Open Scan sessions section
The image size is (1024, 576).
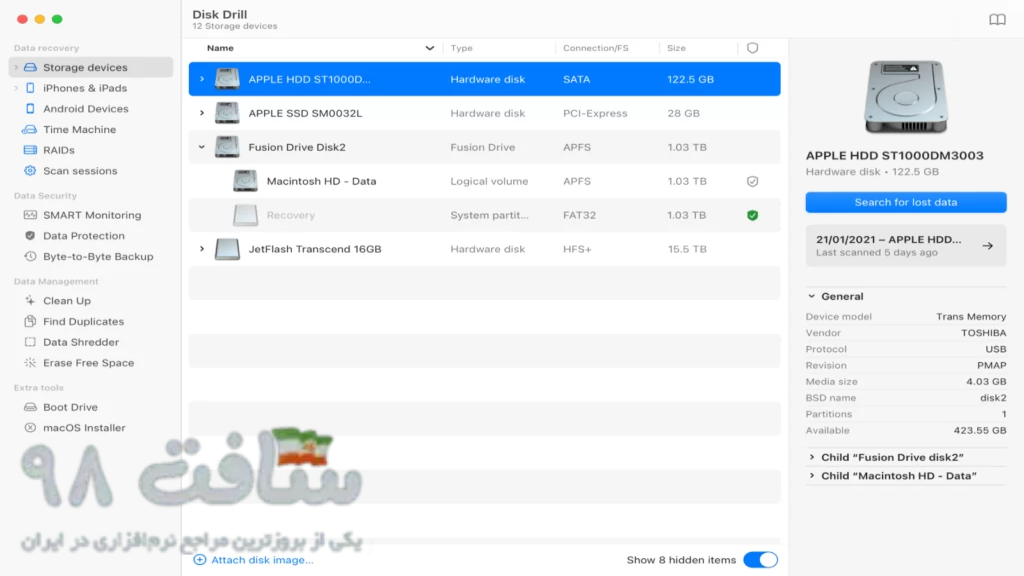pyautogui.click(x=80, y=170)
